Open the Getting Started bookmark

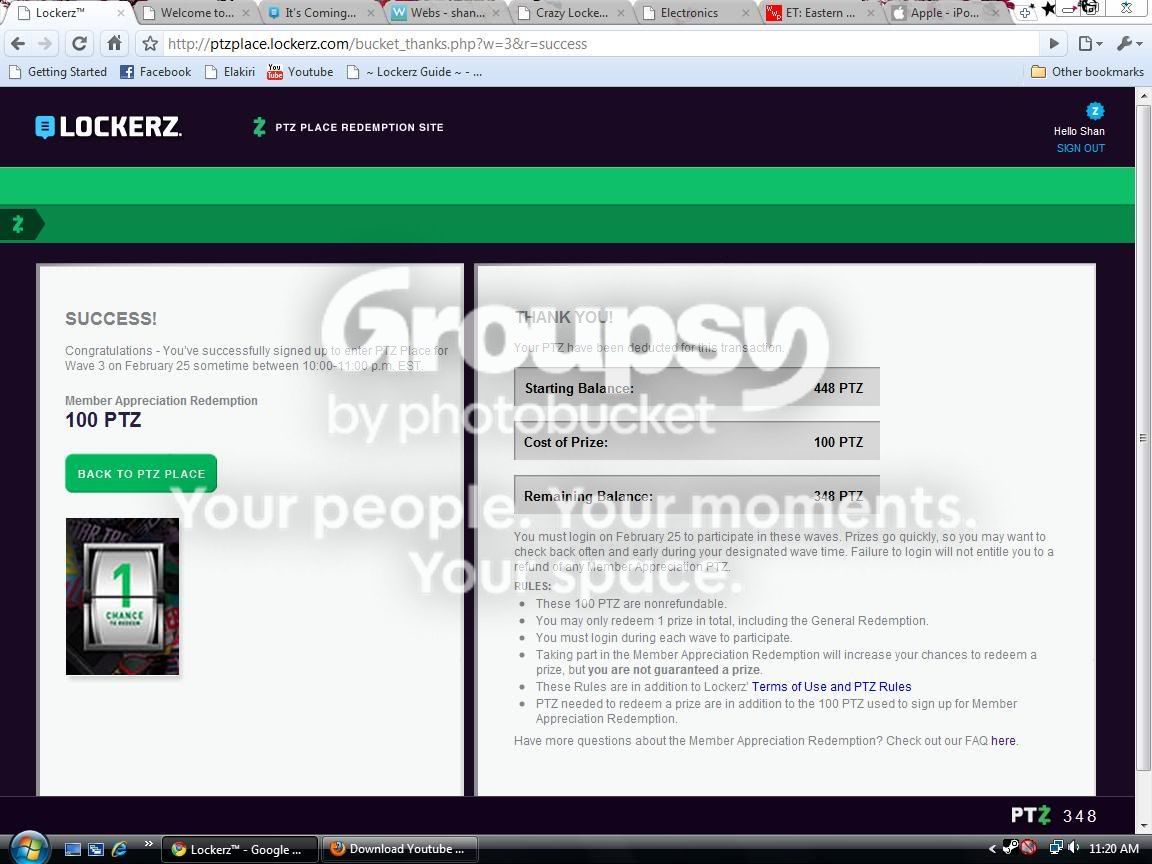[x=57, y=72]
